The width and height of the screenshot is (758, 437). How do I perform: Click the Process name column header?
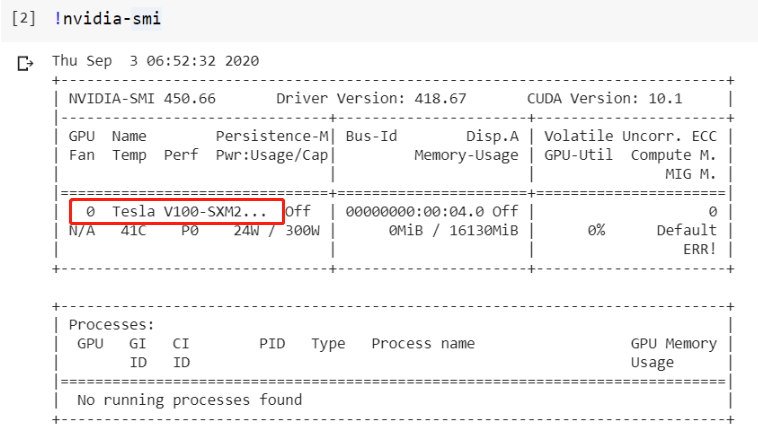(x=423, y=343)
